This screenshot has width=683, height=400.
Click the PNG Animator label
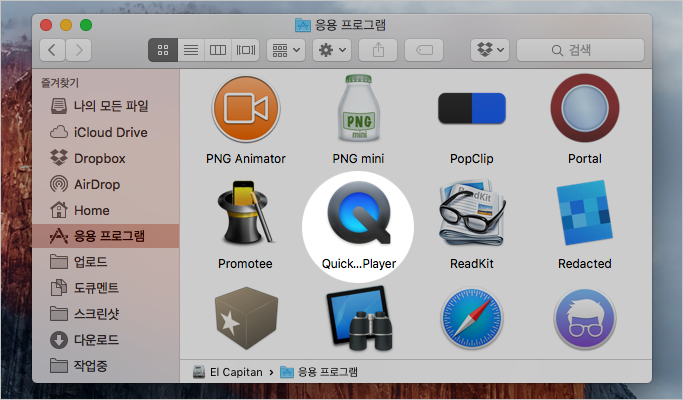246,159
